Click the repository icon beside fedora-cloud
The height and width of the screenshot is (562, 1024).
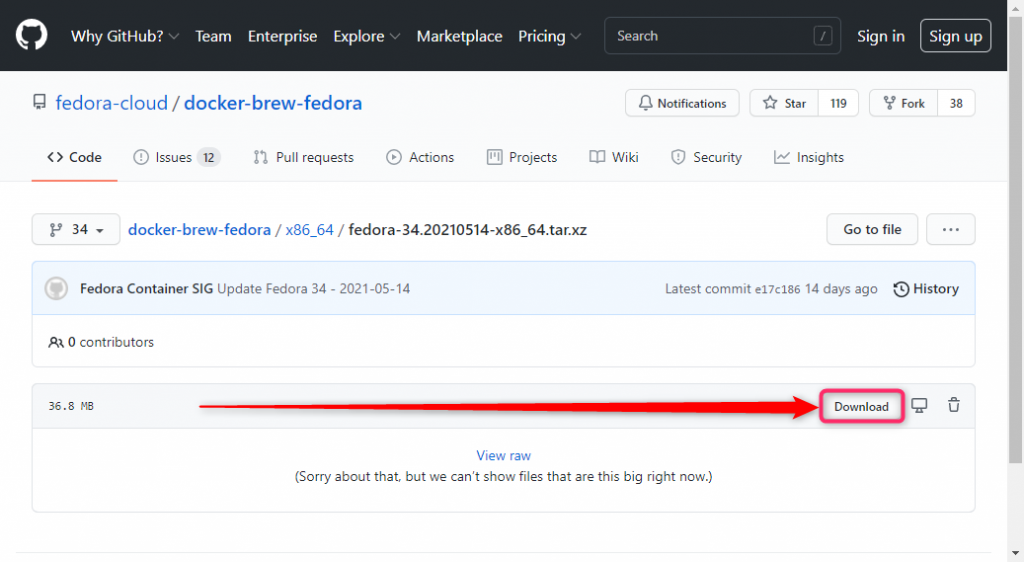coord(40,102)
